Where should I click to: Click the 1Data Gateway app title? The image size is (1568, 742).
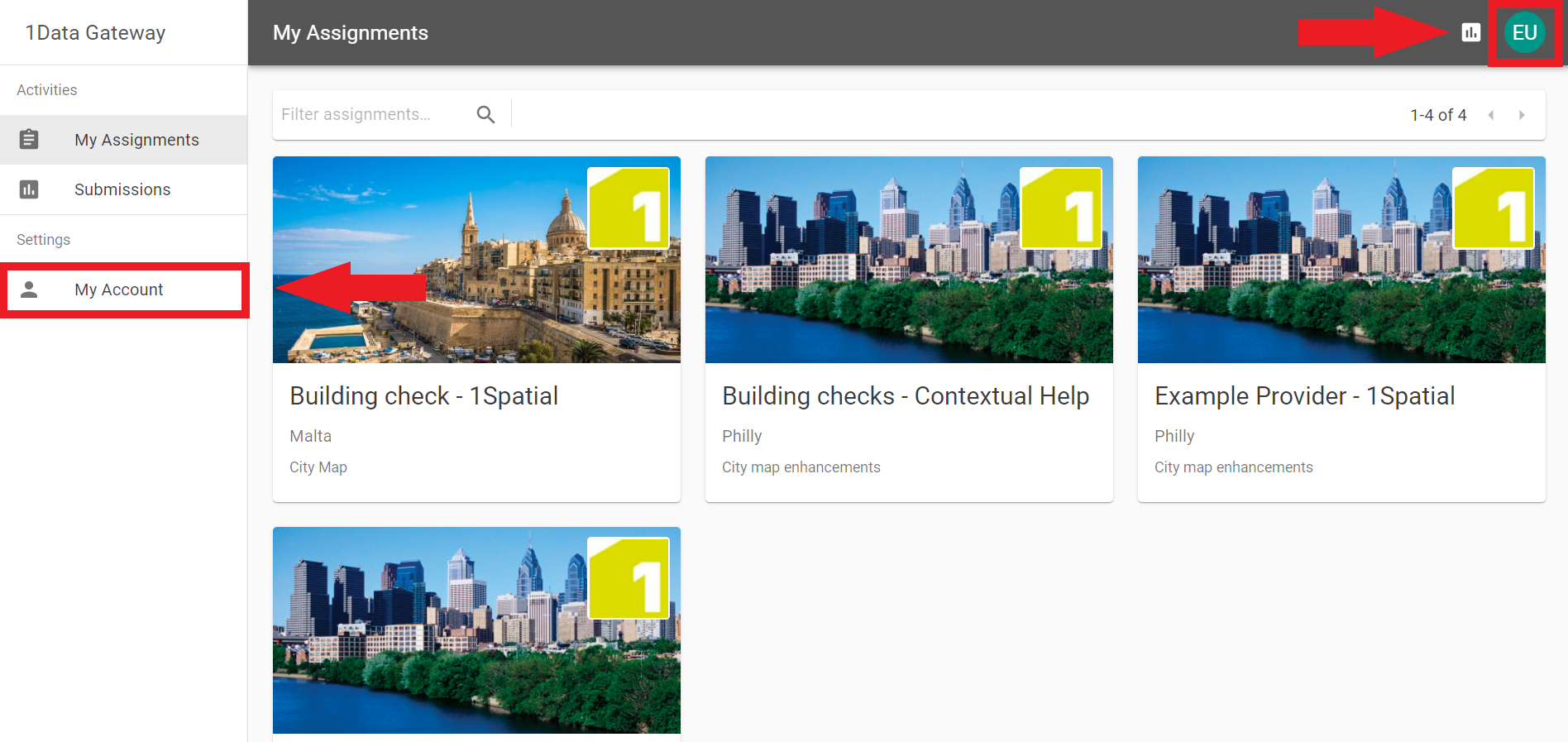(95, 32)
